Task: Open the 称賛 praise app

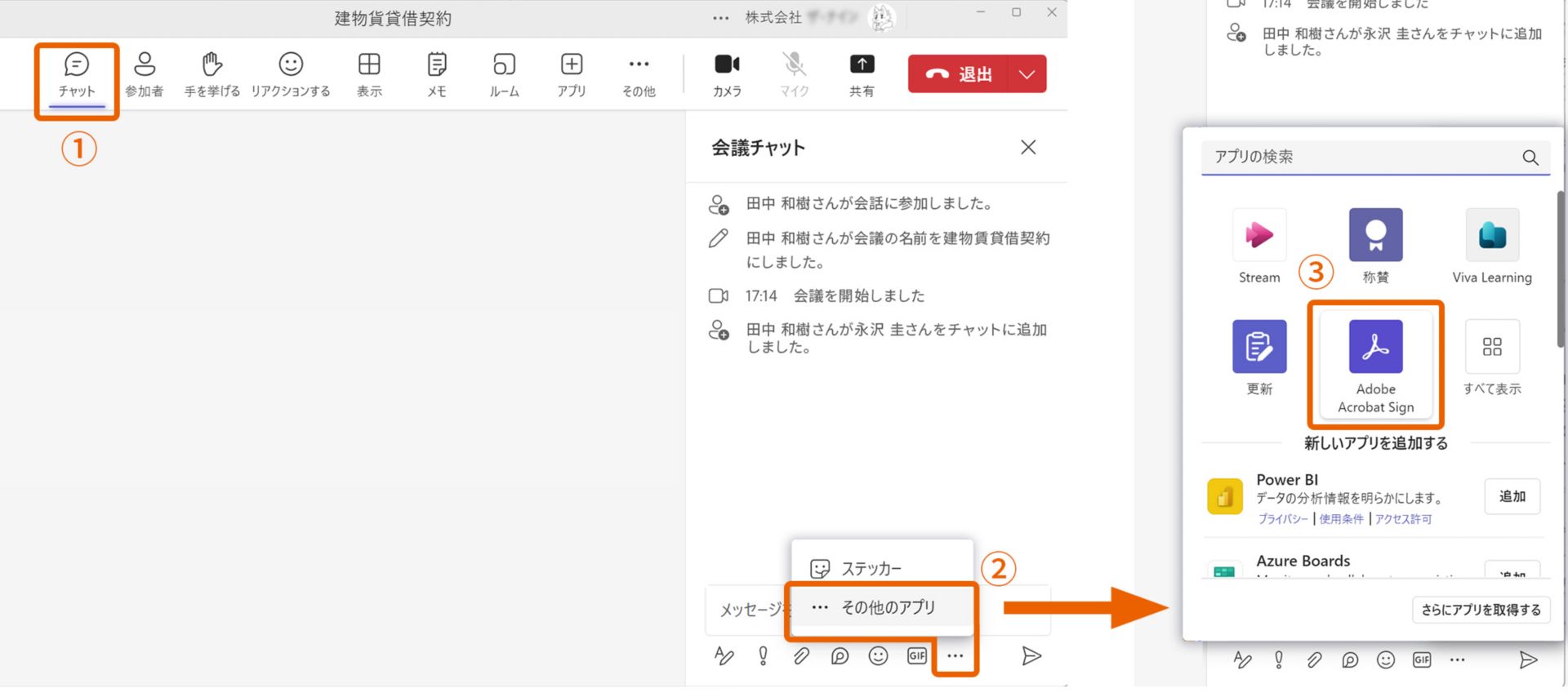Action: pos(1376,246)
